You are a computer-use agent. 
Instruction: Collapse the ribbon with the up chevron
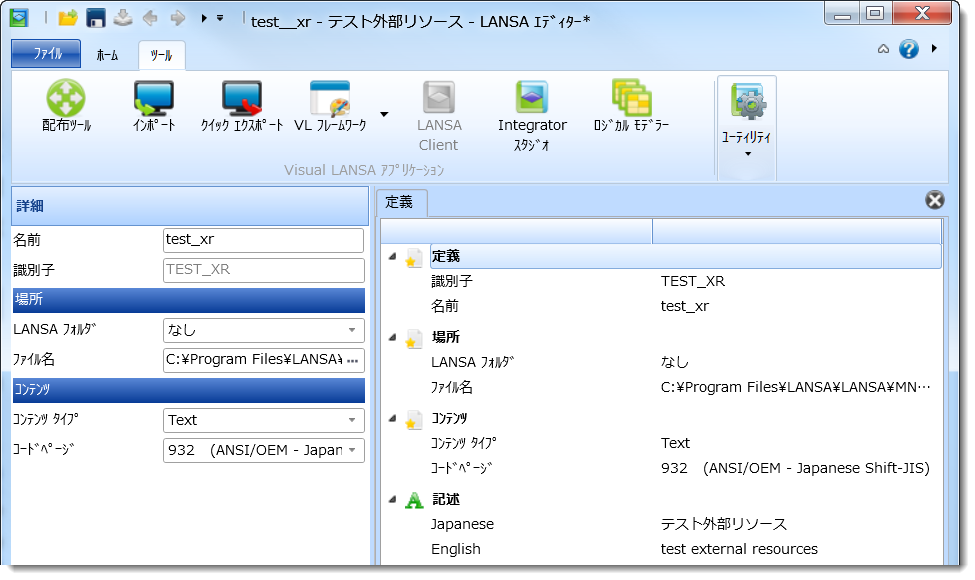point(883,48)
